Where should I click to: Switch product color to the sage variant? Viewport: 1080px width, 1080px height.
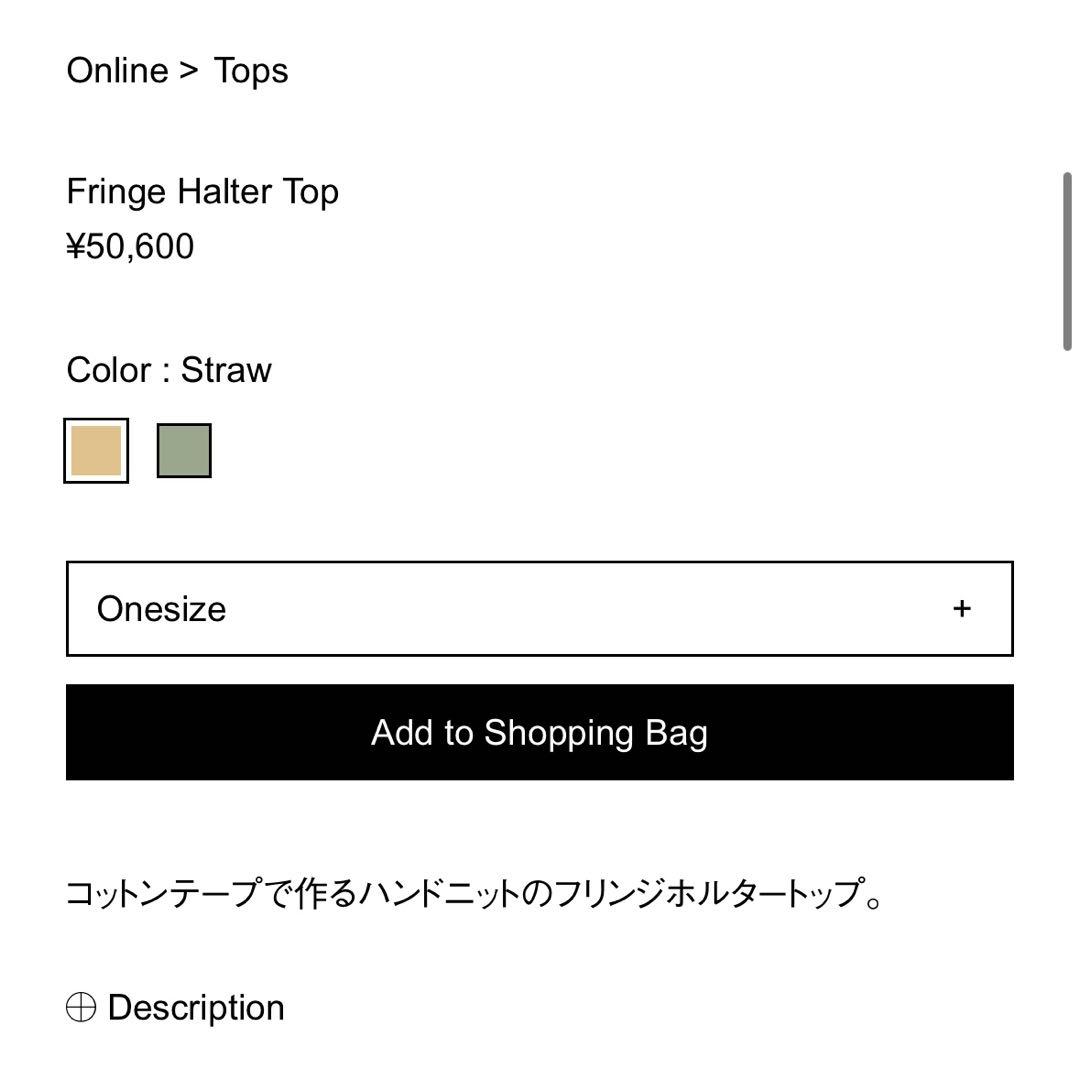pos(184,450)
